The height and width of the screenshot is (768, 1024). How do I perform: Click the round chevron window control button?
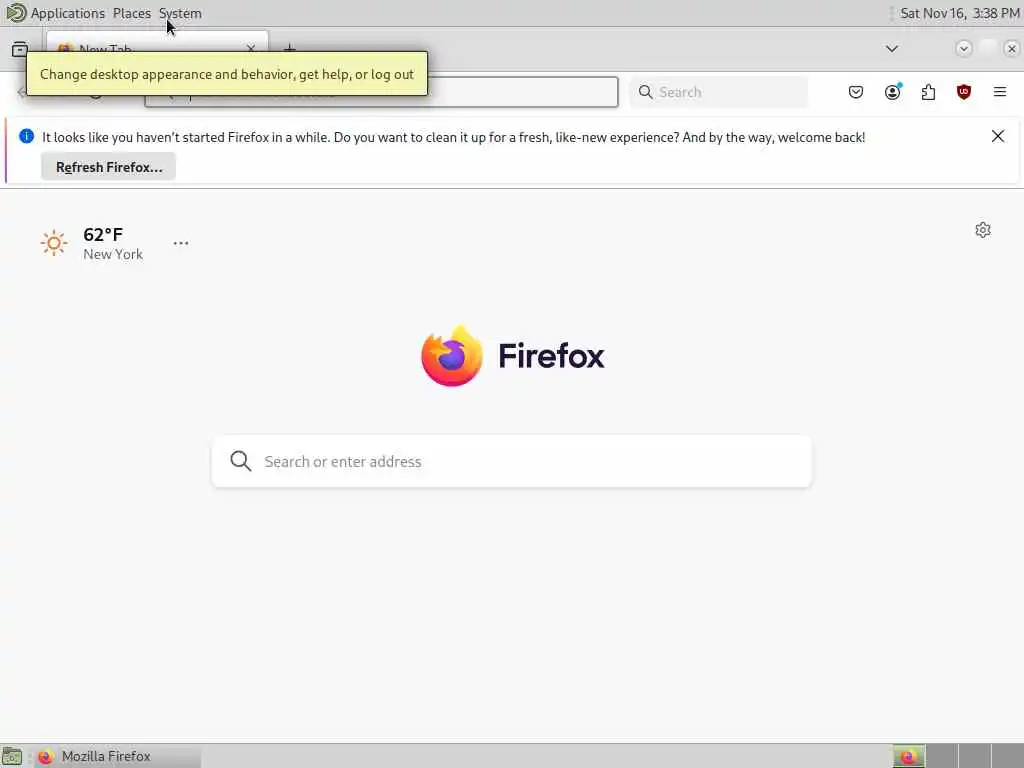pyautogui.click(x=963, y=49)
